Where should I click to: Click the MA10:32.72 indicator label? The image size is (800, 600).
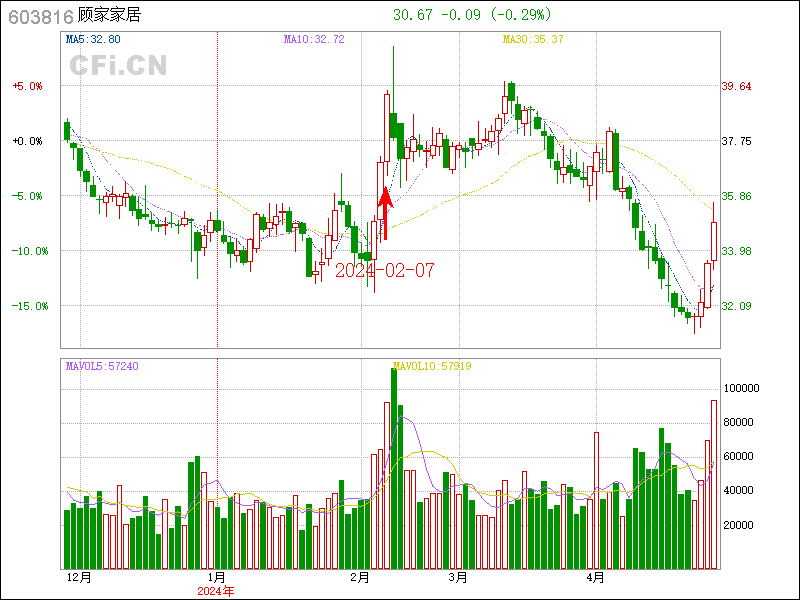point(314,39)
